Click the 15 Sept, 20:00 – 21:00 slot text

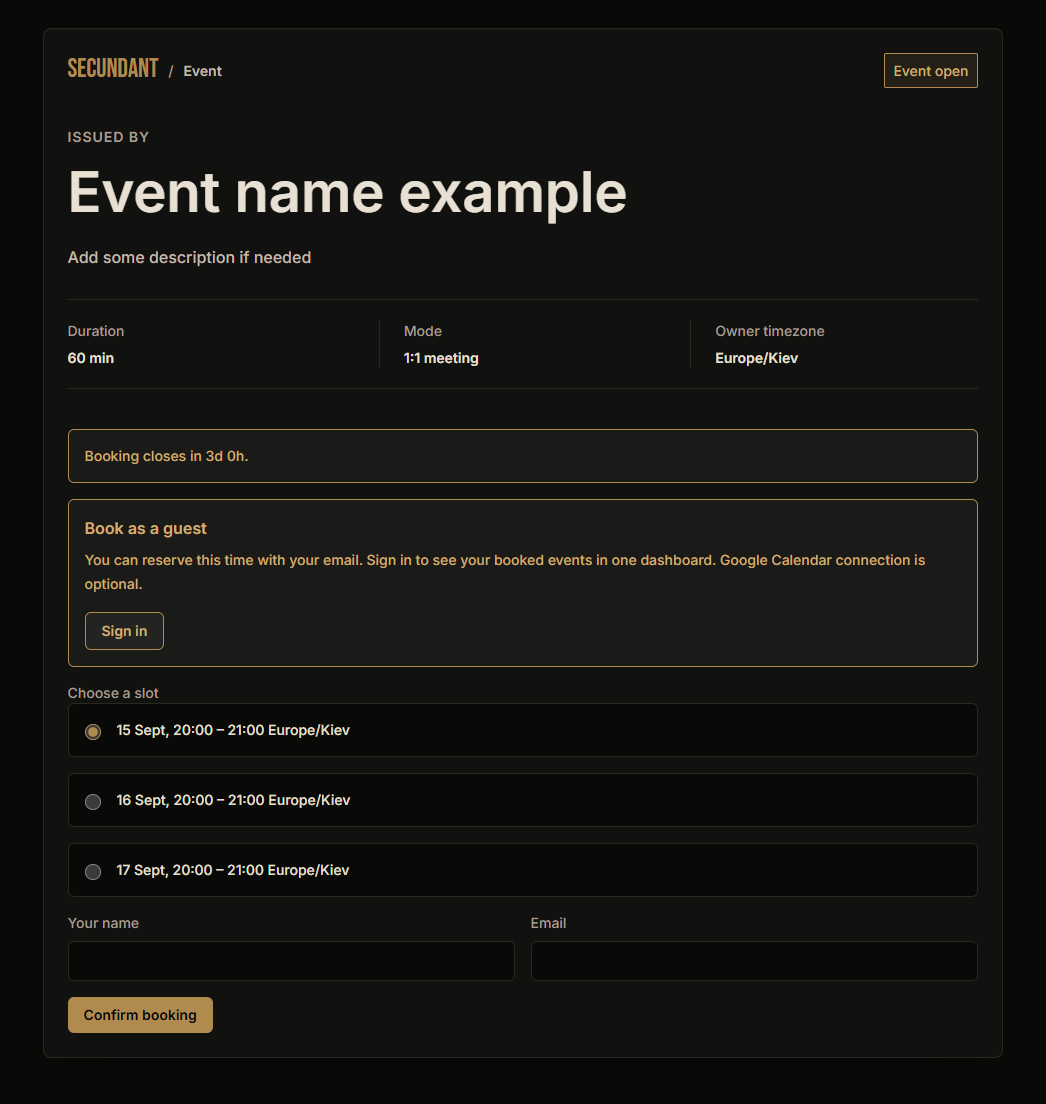[x=233, y=730]
